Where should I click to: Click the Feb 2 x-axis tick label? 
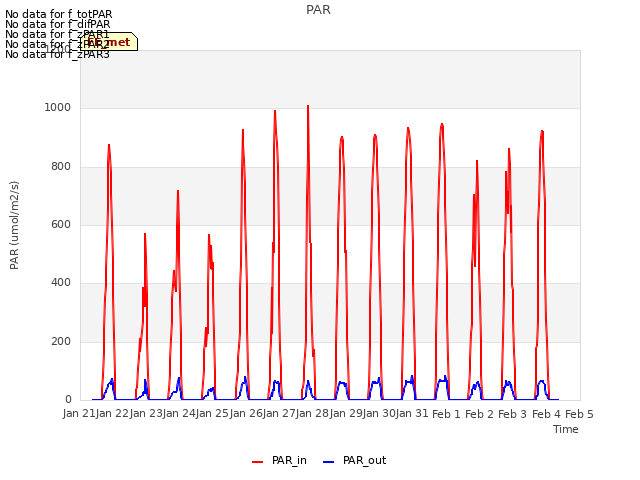[479, 414]
